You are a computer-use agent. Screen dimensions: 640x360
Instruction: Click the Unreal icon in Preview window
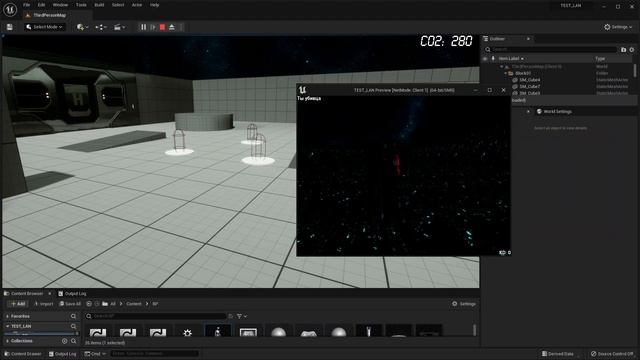tap(302, 90)
